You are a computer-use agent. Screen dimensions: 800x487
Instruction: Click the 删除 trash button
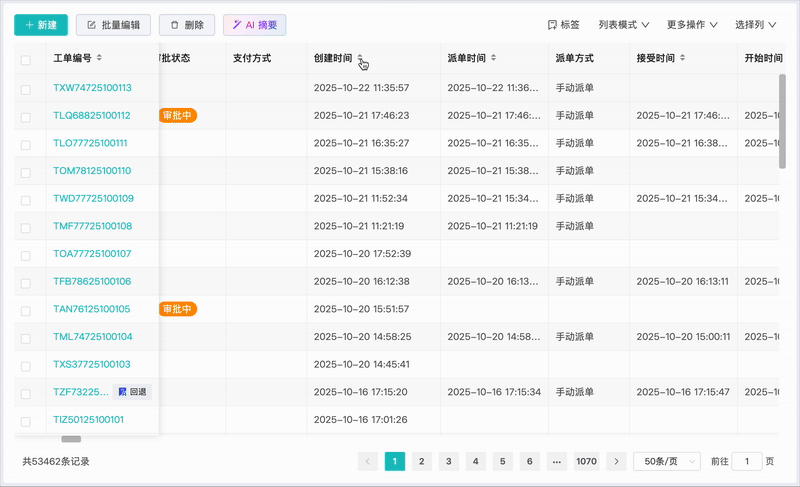click(187, 25)
